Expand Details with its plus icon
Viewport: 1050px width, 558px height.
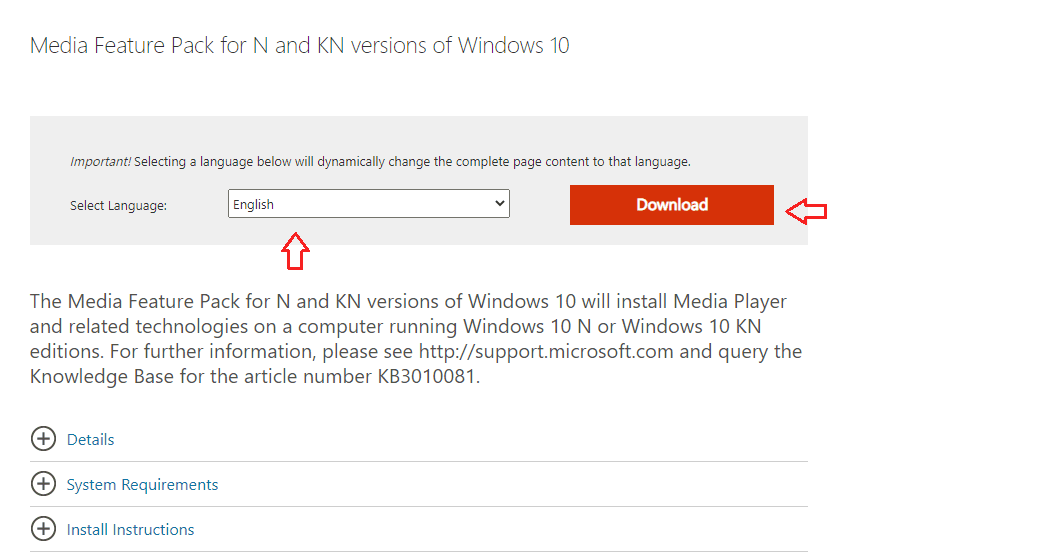pyautogui.click(x=44, y=439)
